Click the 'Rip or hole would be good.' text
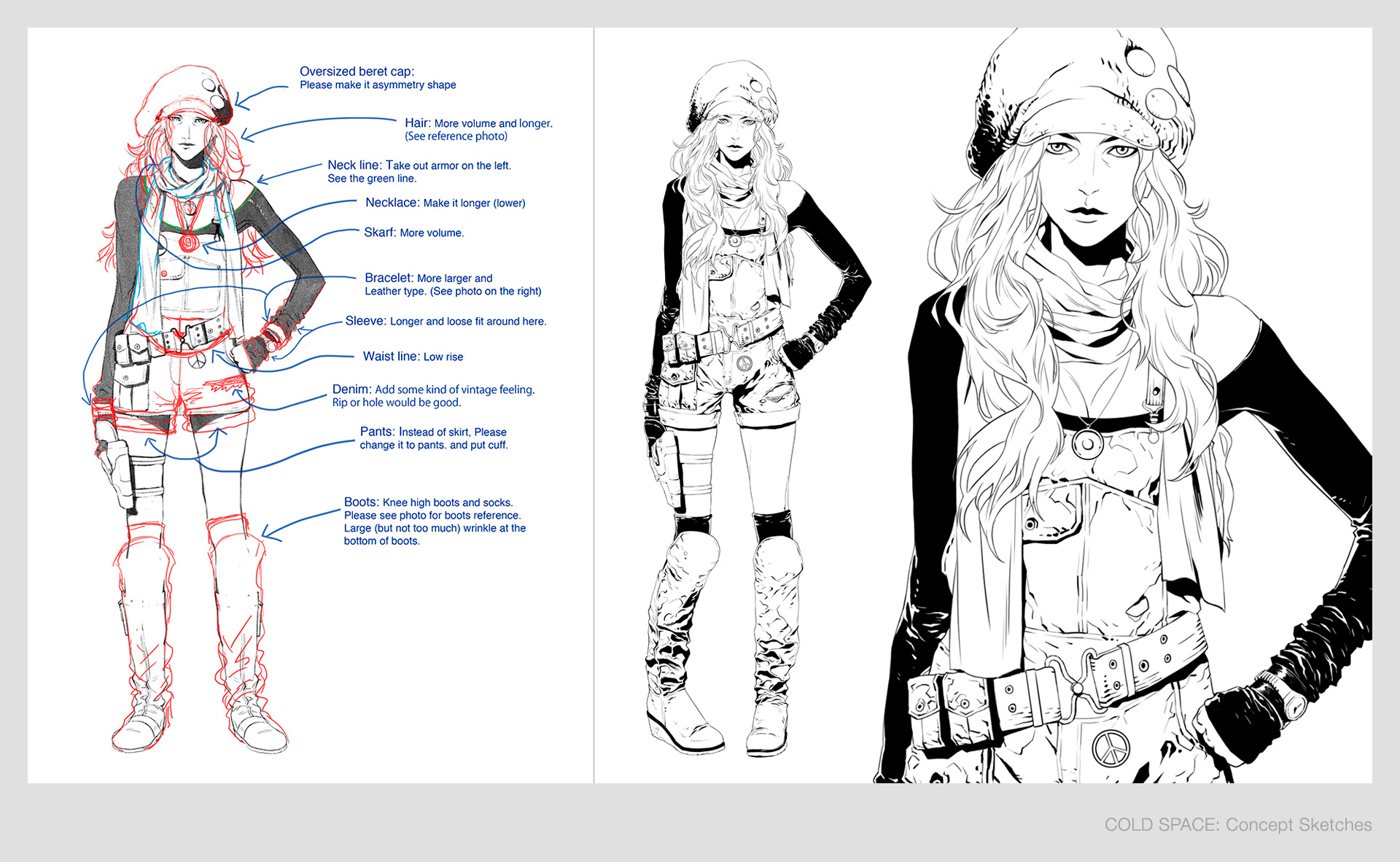This screenshot has width=1400, height=862. coord(397,403)
